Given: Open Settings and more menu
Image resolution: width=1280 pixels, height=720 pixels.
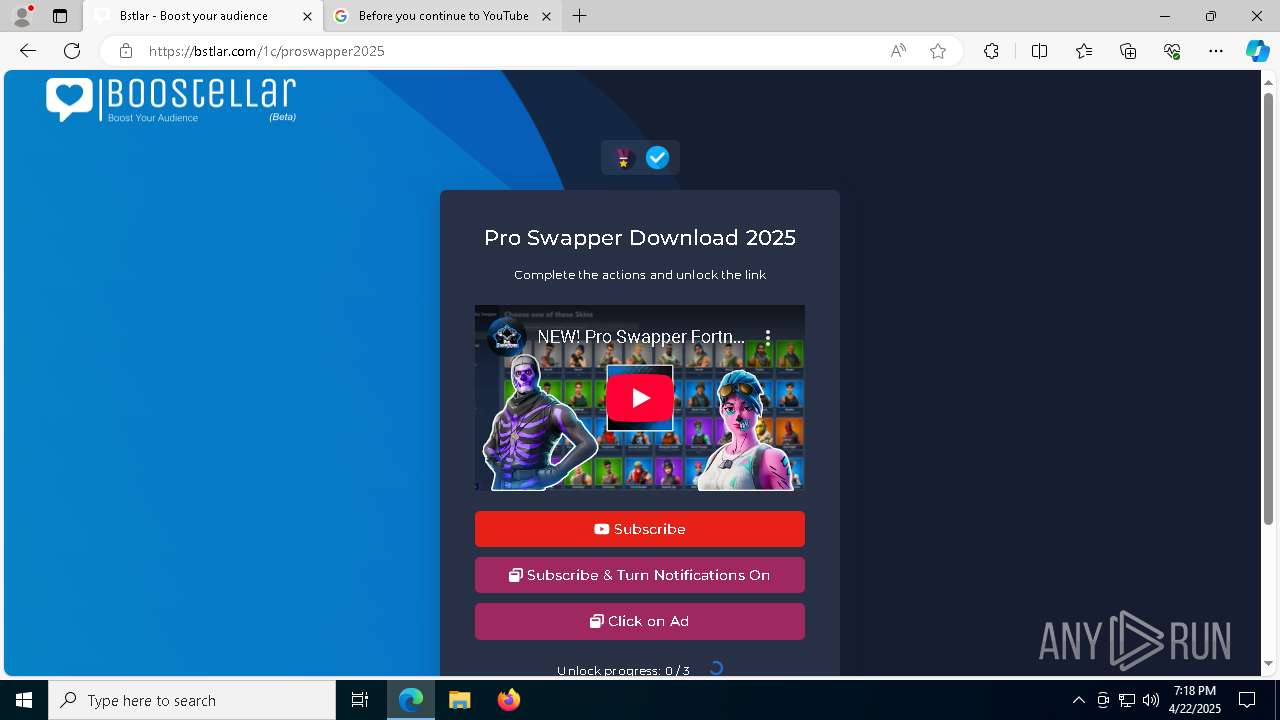Looking at the screenshot, I should 1216,51.
